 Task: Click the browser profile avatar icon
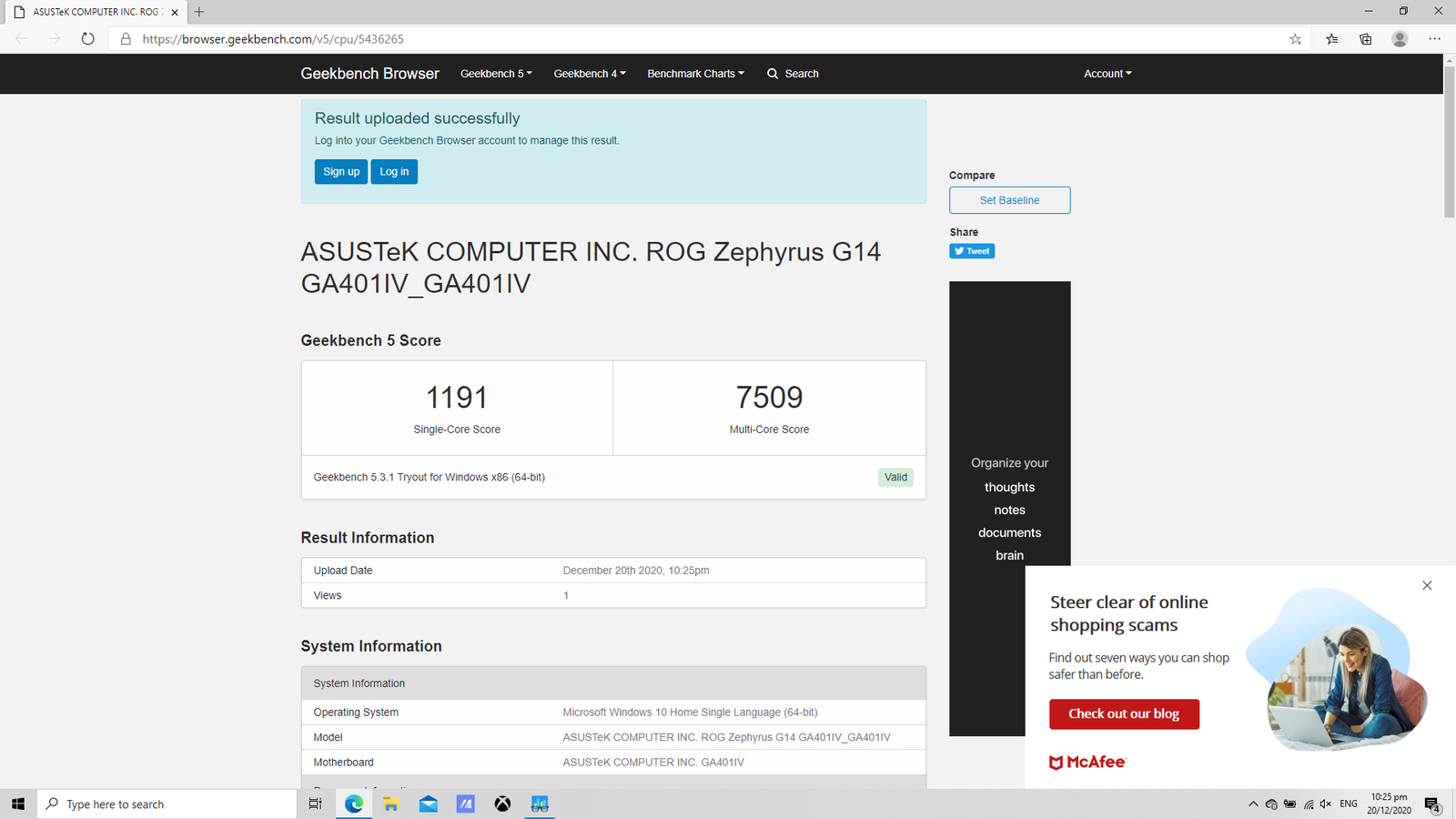pyautogui.click(x=1400, y=39)
